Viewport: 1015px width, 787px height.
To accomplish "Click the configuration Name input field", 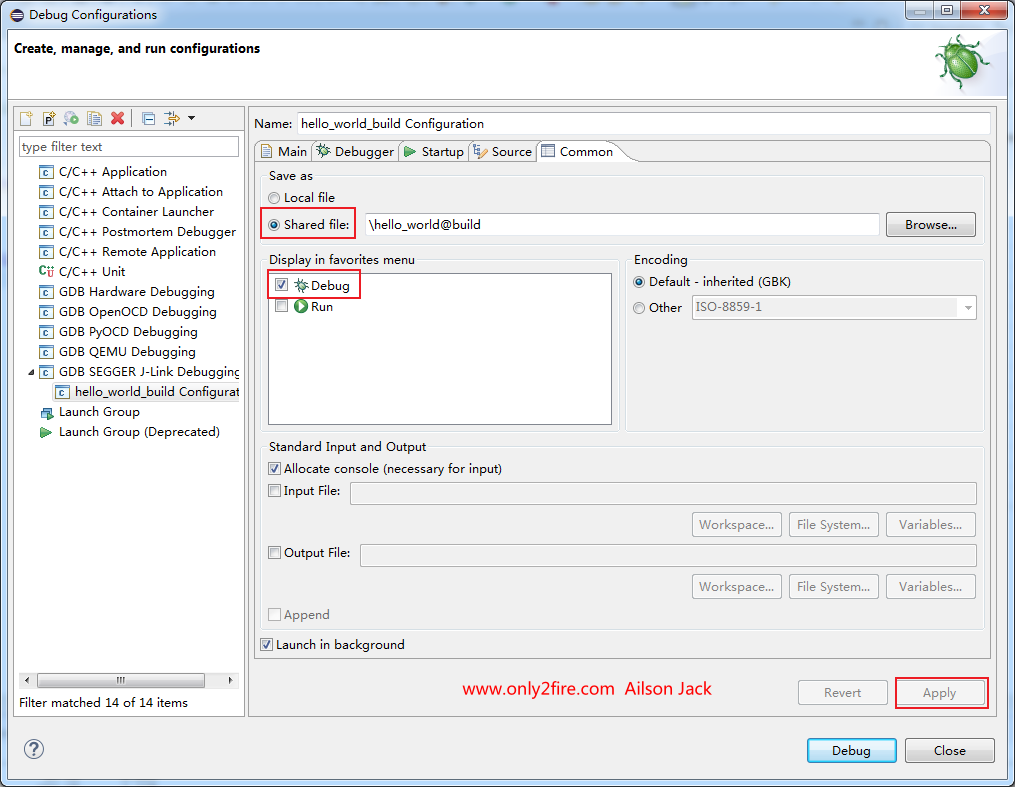I will [x=643, y=124].
